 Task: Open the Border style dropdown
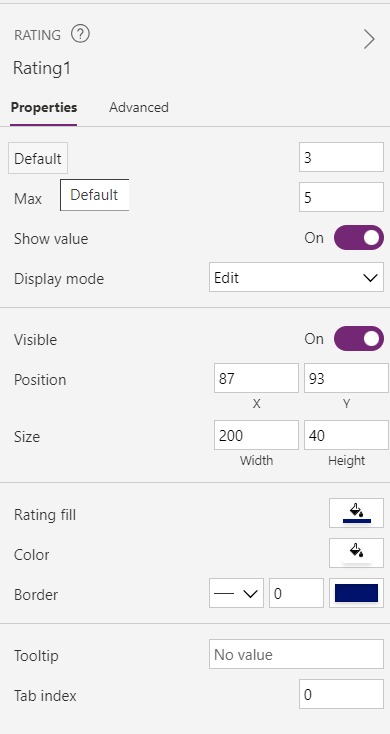236,593
